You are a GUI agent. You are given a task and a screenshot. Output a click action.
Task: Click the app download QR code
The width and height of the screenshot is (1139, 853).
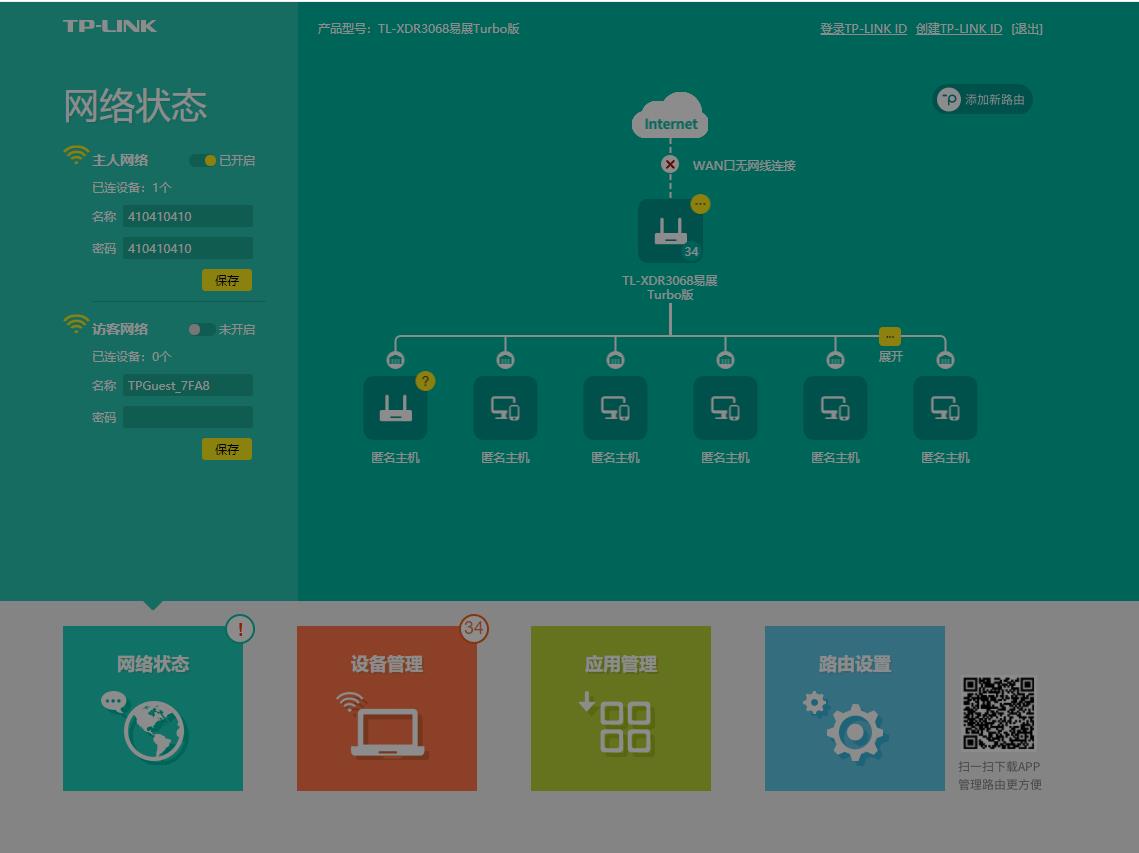999,713
